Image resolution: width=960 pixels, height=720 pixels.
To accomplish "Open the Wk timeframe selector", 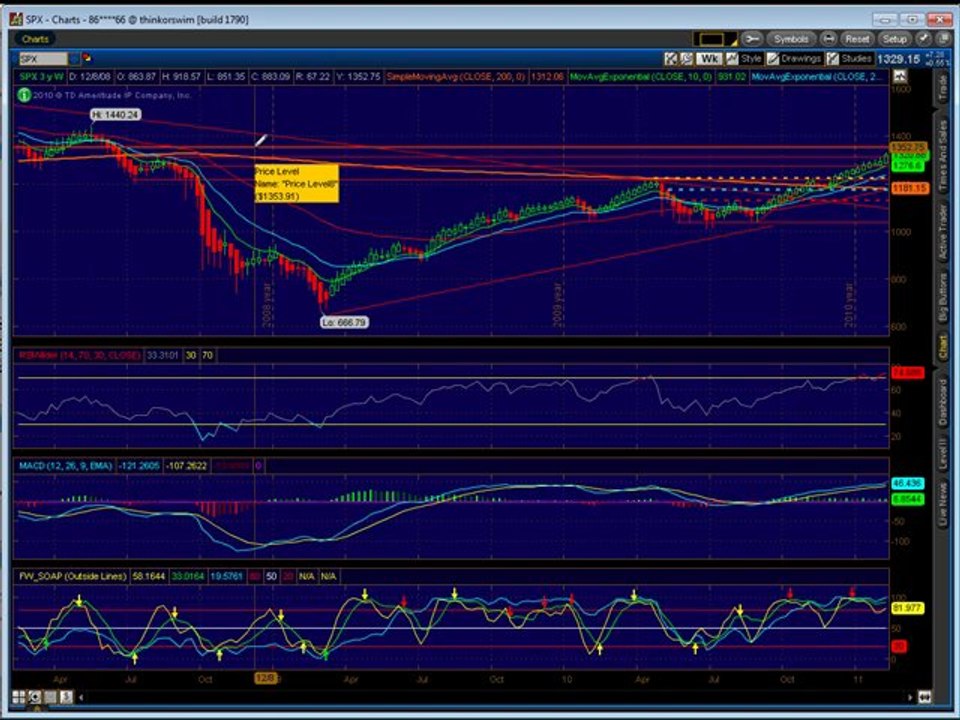I will pos(709,59).
